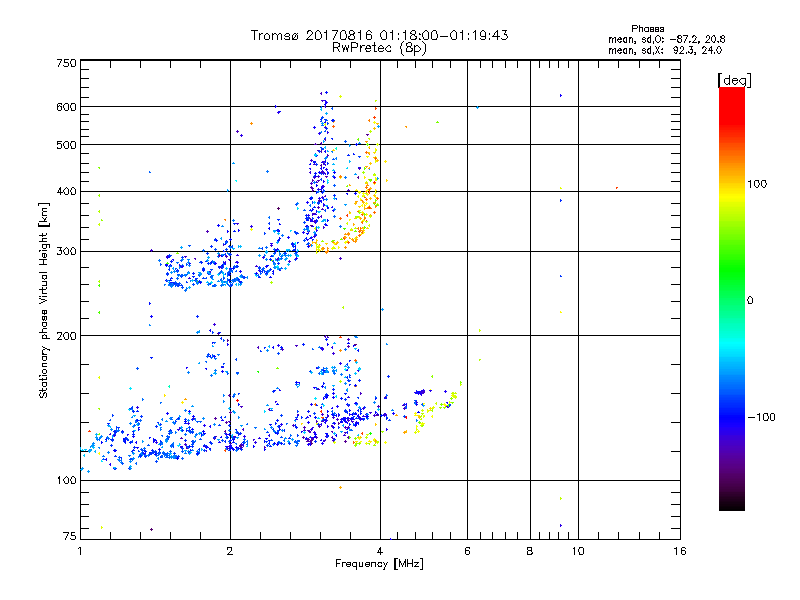Click the height axis tick "100" km

(x=66, y=481)
